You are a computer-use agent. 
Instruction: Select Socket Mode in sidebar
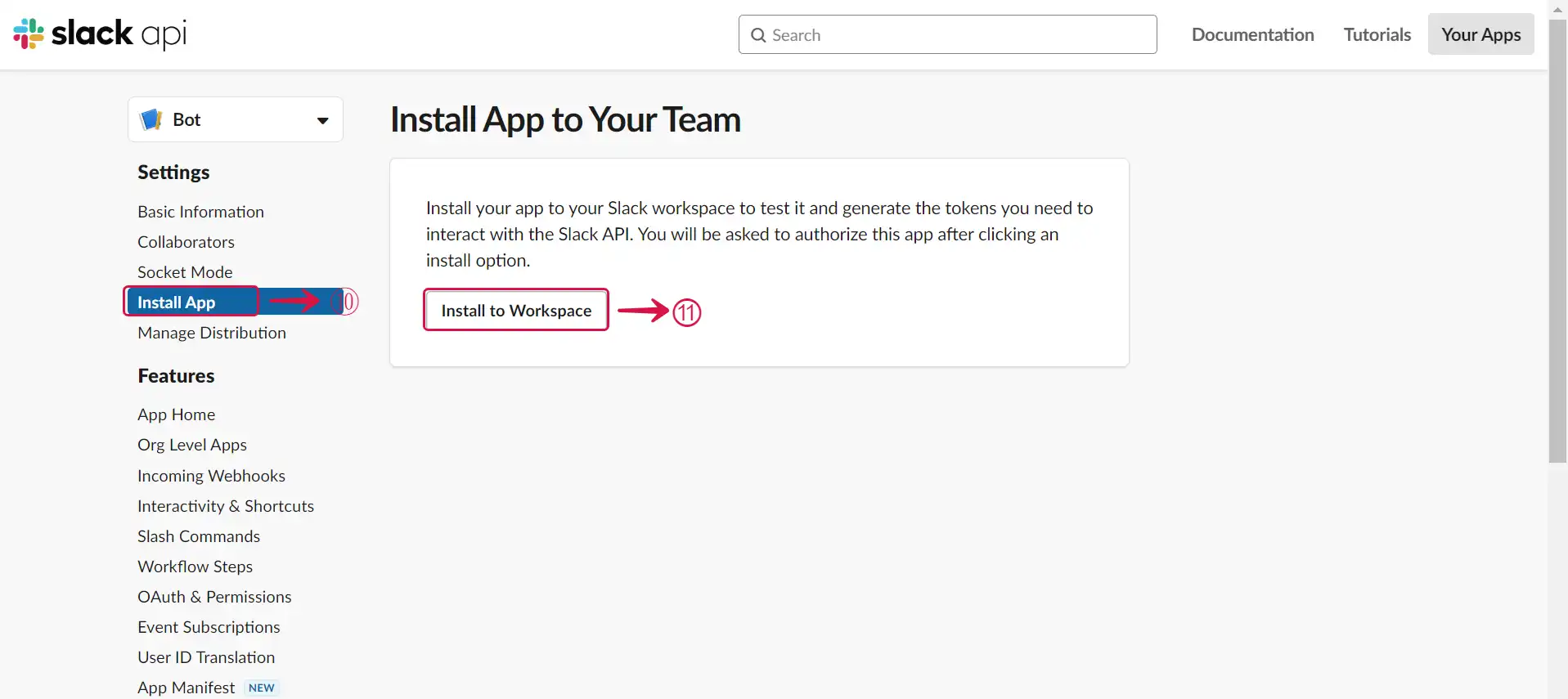(185, 272)
